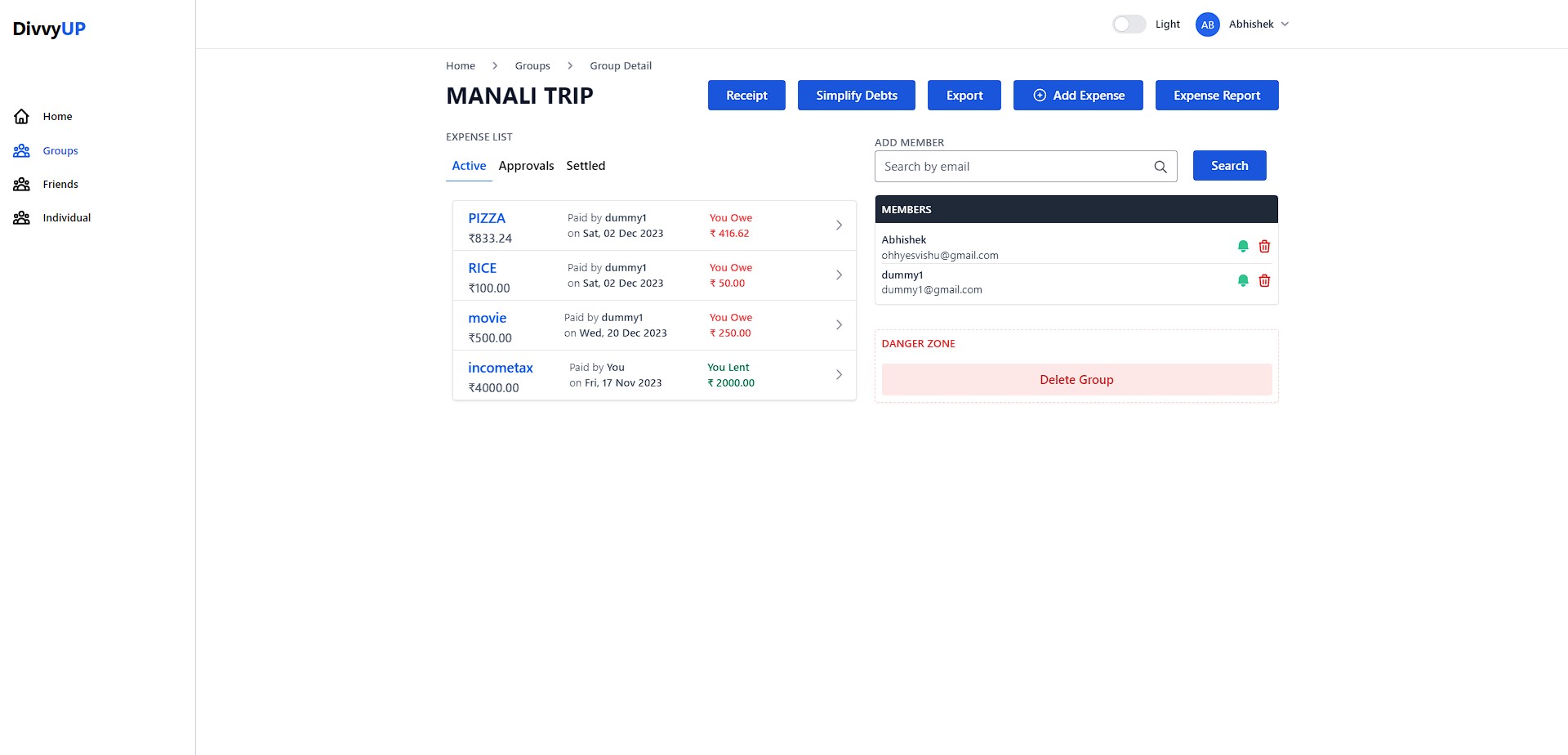Switch to the Approvals tab

526,166
